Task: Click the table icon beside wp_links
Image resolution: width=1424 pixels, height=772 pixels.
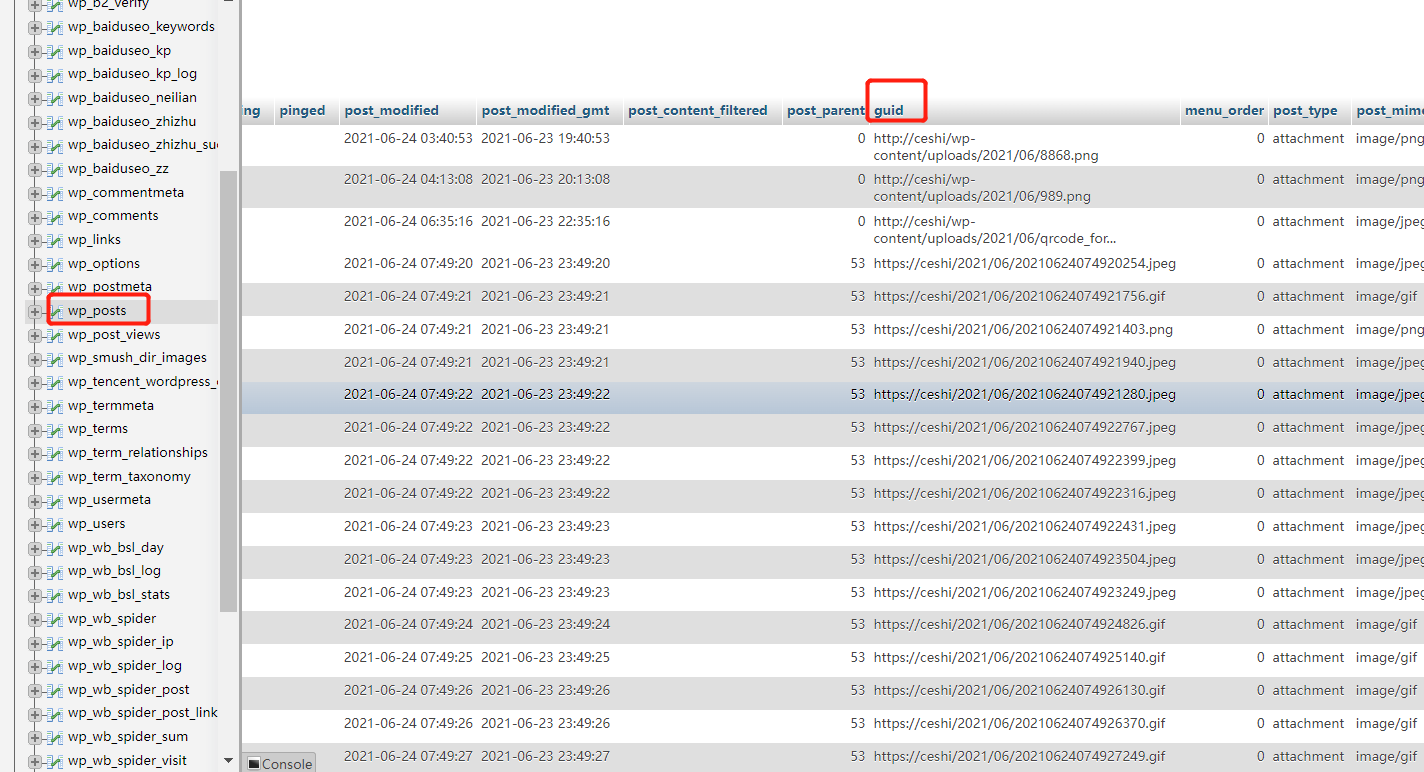Action: (x=54, y=240)
